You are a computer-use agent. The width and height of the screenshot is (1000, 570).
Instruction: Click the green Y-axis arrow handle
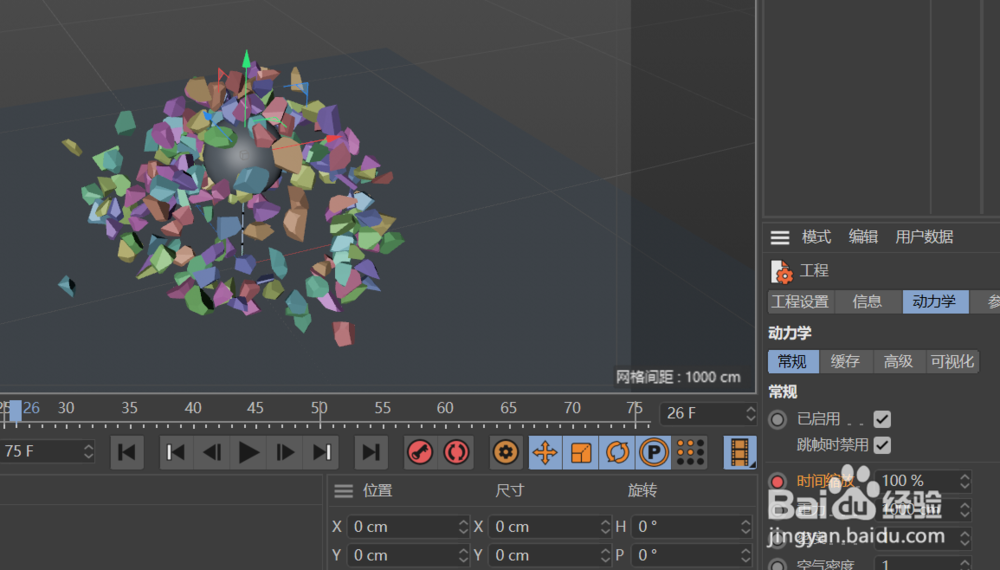point(246,59)
